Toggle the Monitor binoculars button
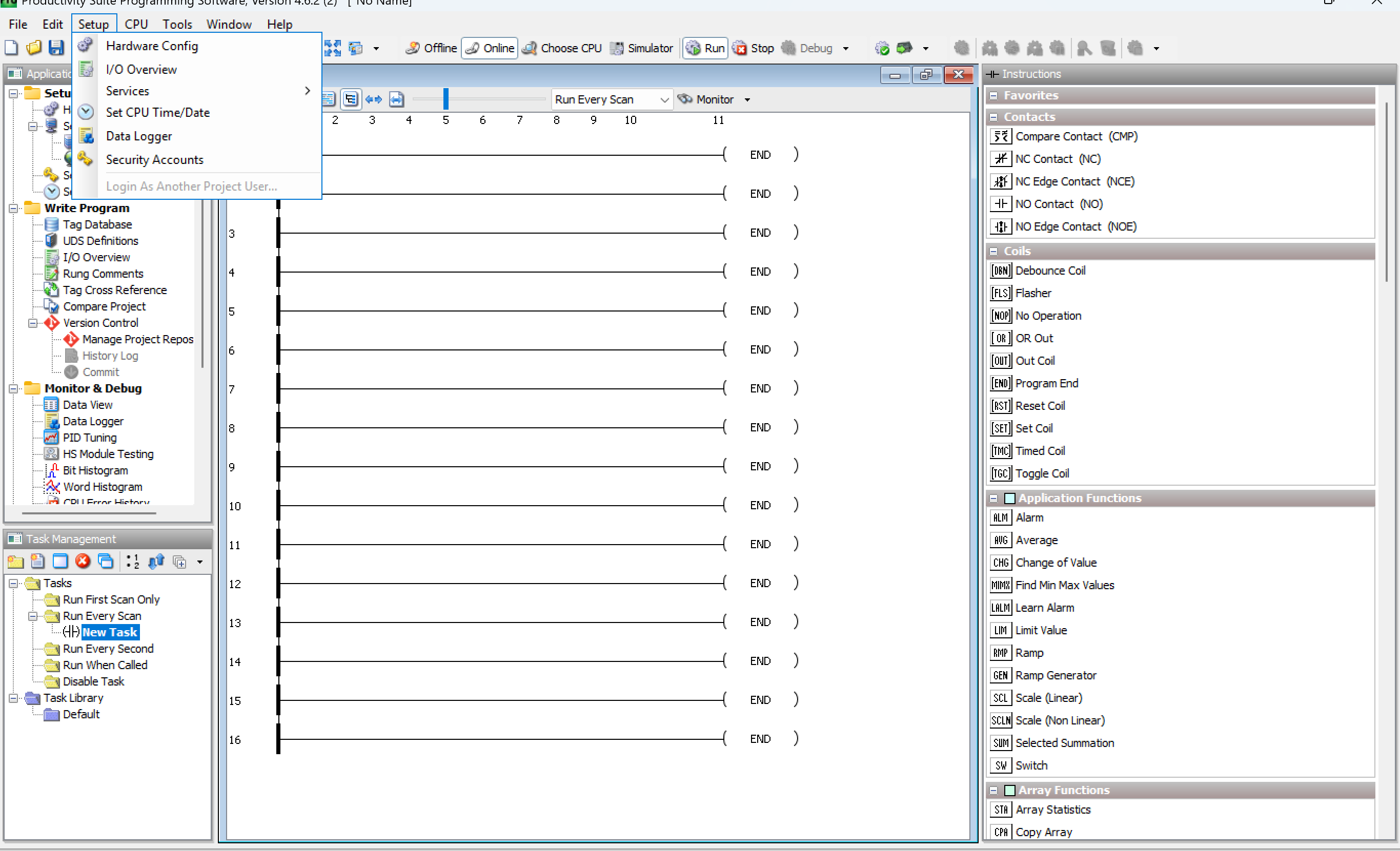Screen dimensions: 1400x851 click(706, 99)
